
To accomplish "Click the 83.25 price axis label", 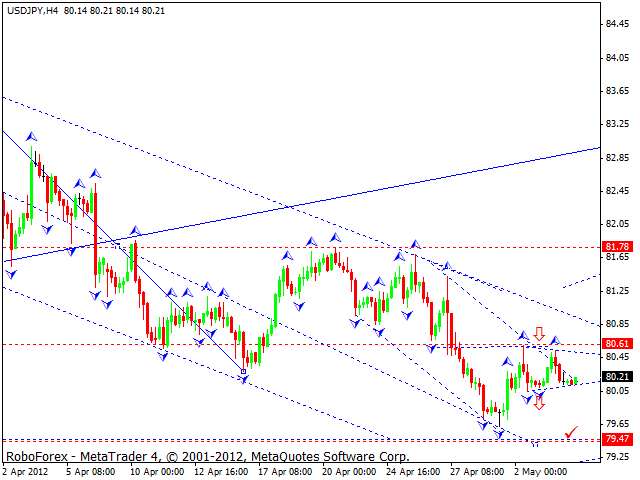I will click(x=617, y=124).
